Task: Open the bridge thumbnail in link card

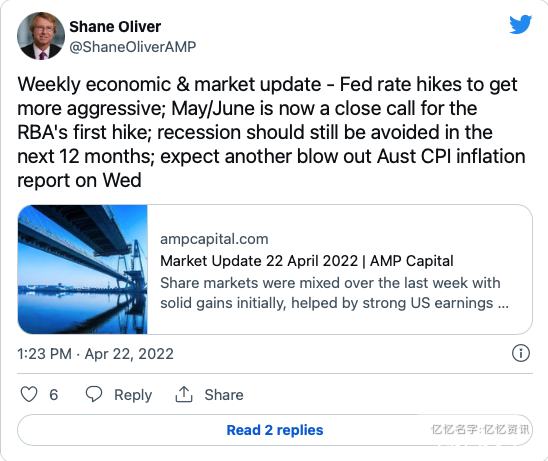Action: pos(82,269)
